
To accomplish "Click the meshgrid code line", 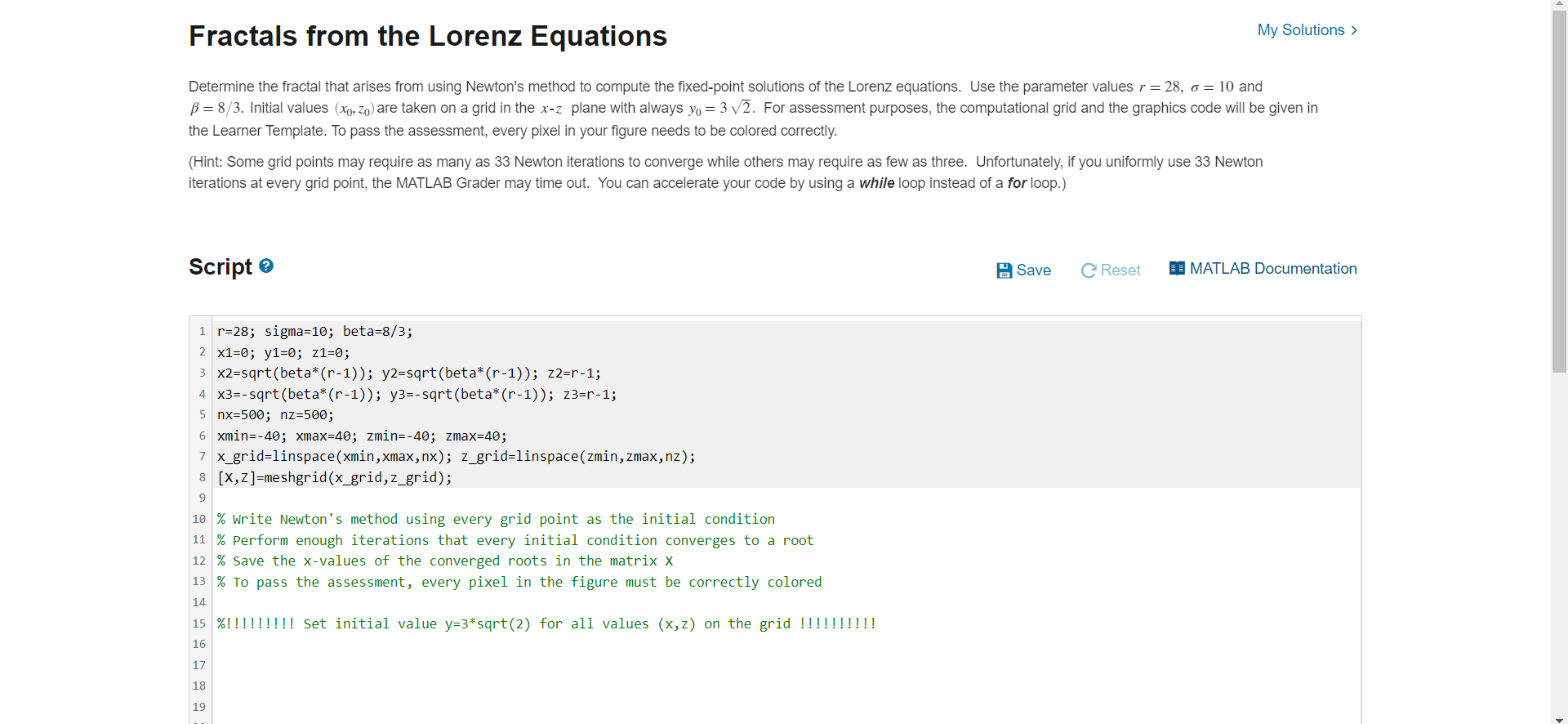I will click(334, 478).
